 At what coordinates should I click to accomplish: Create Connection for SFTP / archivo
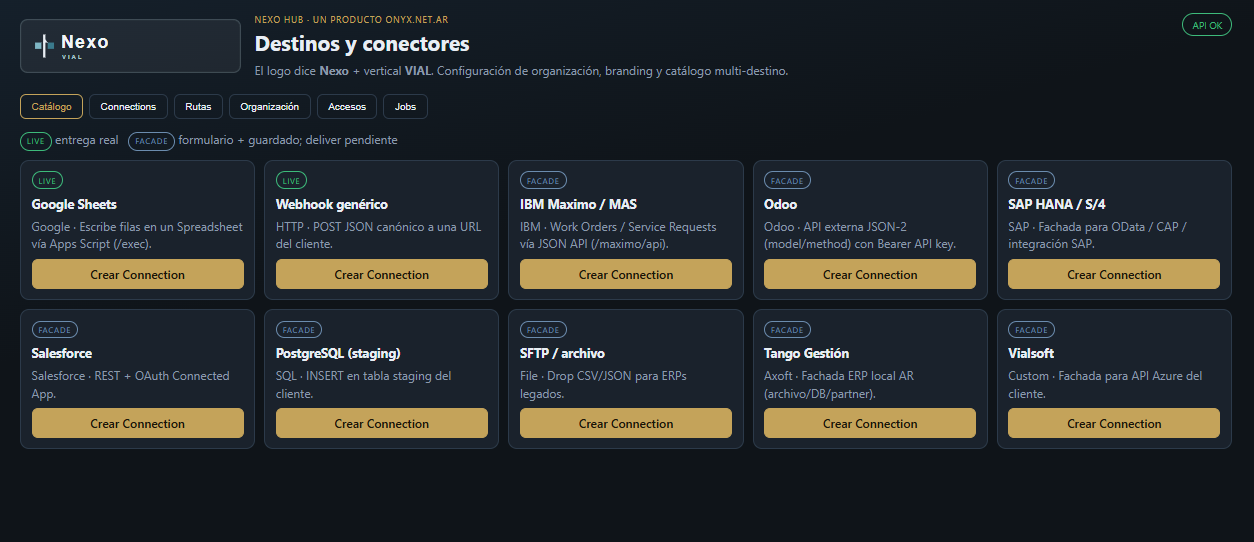pos(626,423)
